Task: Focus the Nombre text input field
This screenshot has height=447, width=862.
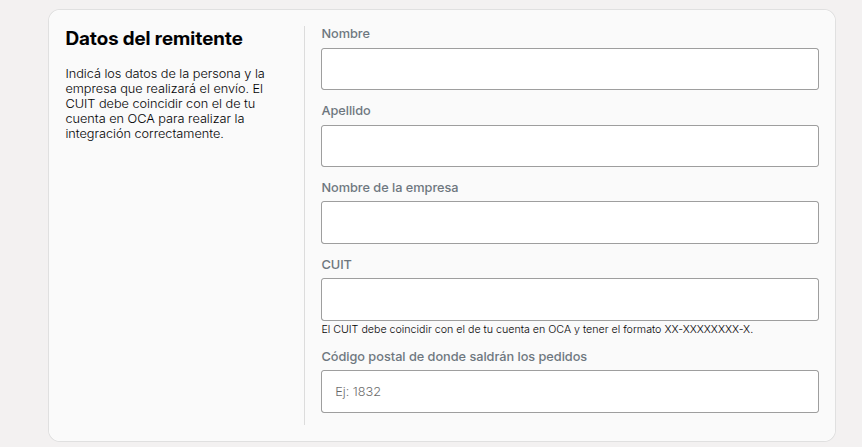Action: click(x=570, y=69)
